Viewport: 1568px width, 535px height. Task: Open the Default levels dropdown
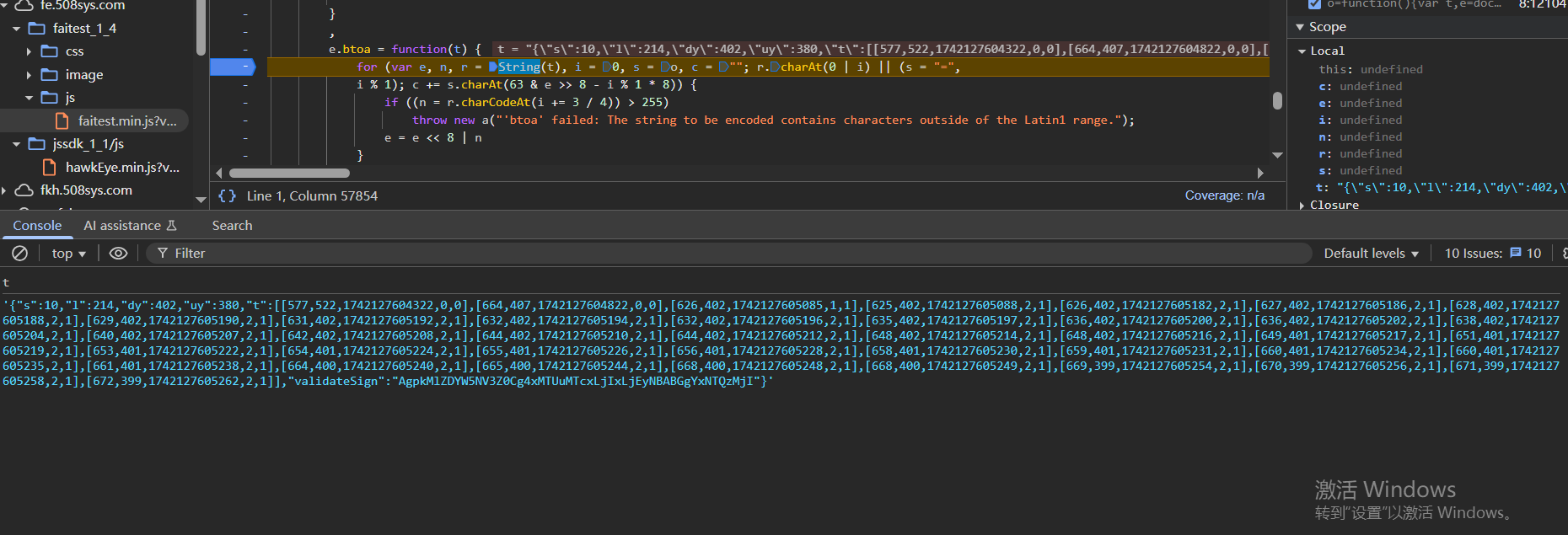1371,254
